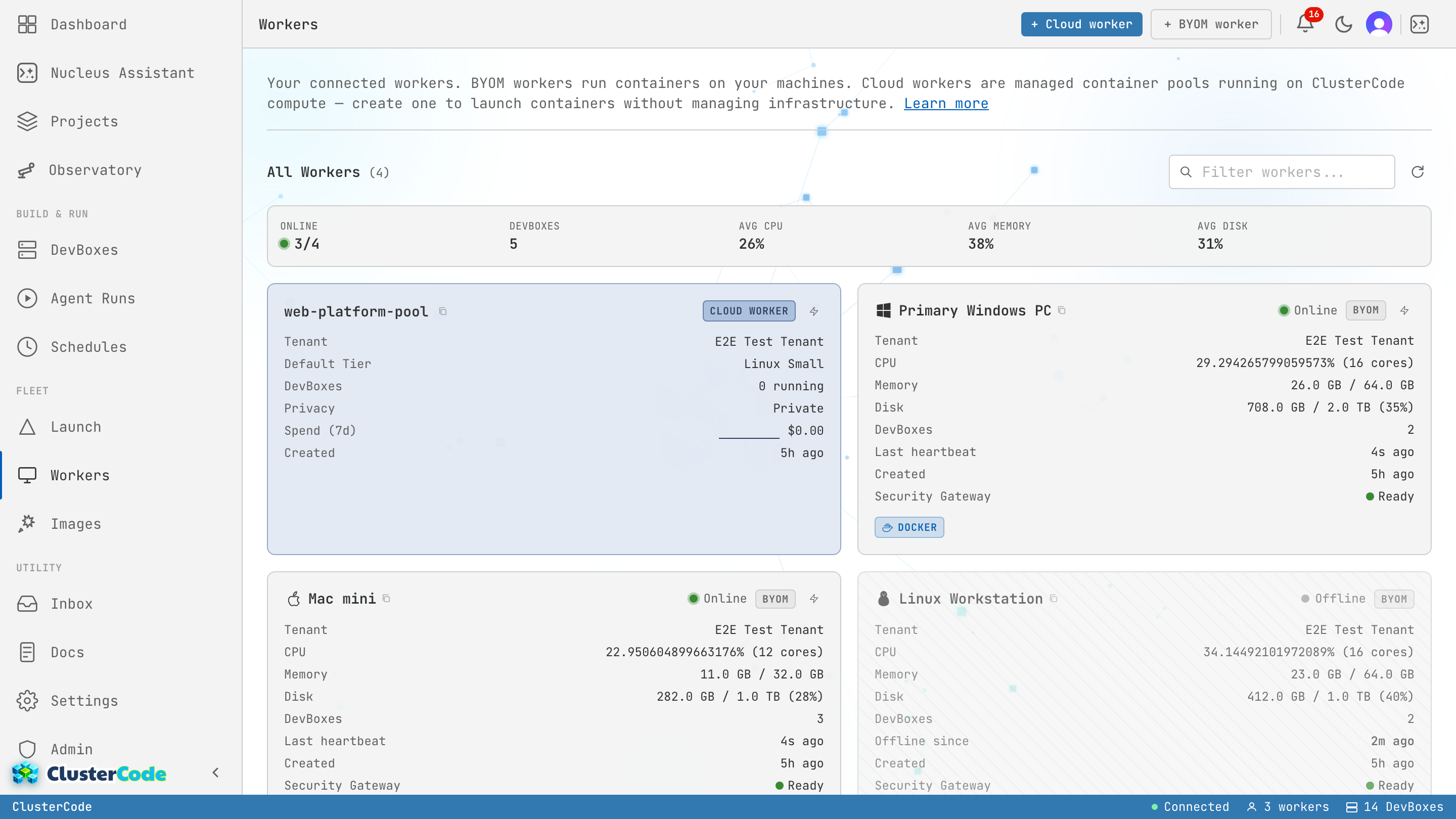This screenshot has width=1456, height=819.
Task: Open Mac mini card title
Action: [342, 599]
